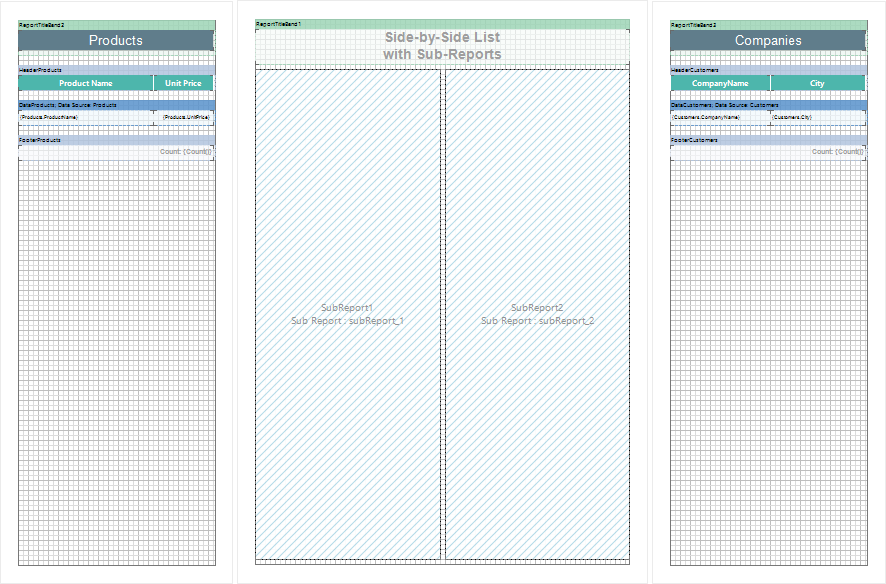
Task: Select the Companies title text box
Action: 768,40
